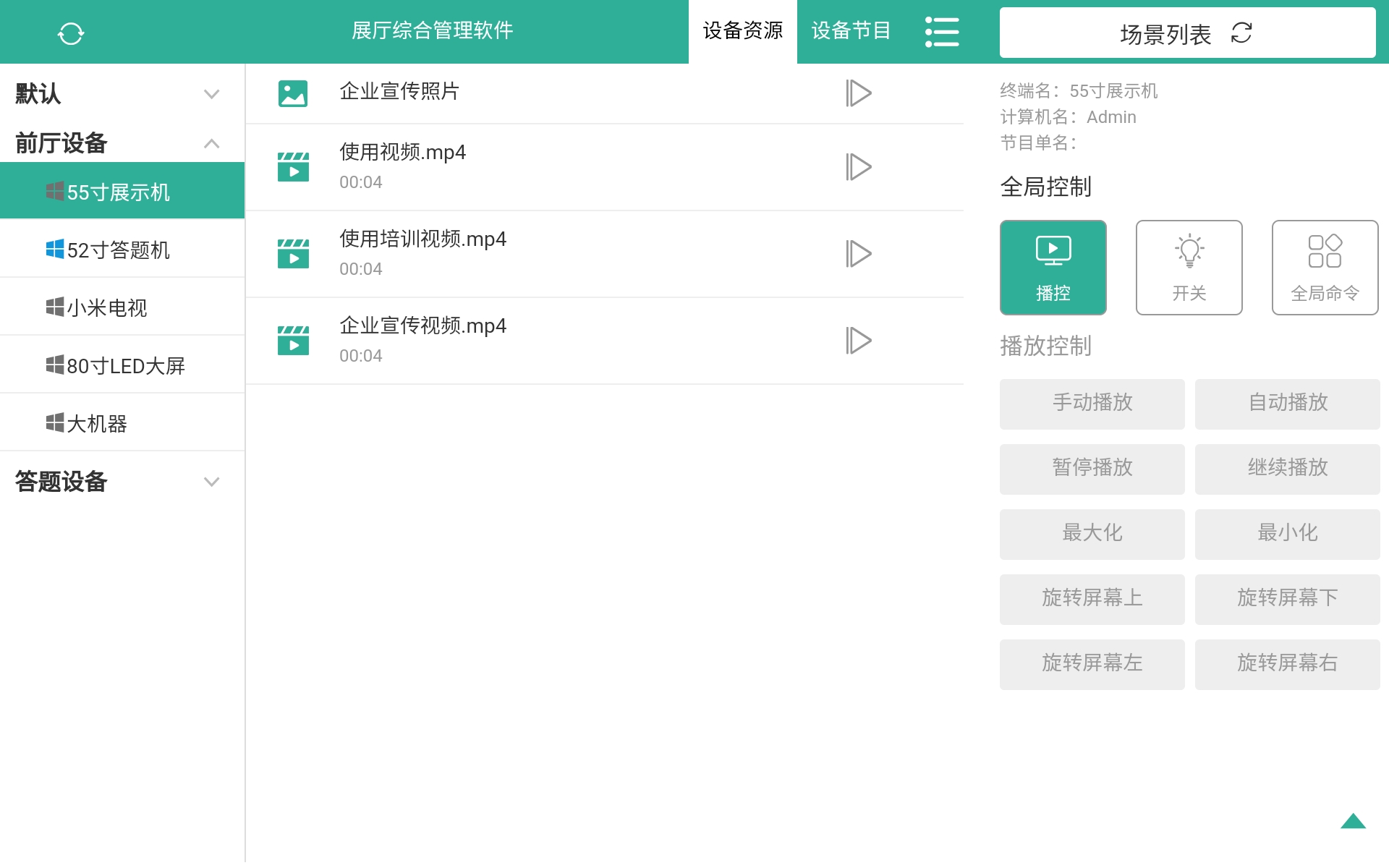Click the upward arrow at bottom right
Viewport: 1389px width, 868px height.
pyautogui.click(x=1353, y=820)
